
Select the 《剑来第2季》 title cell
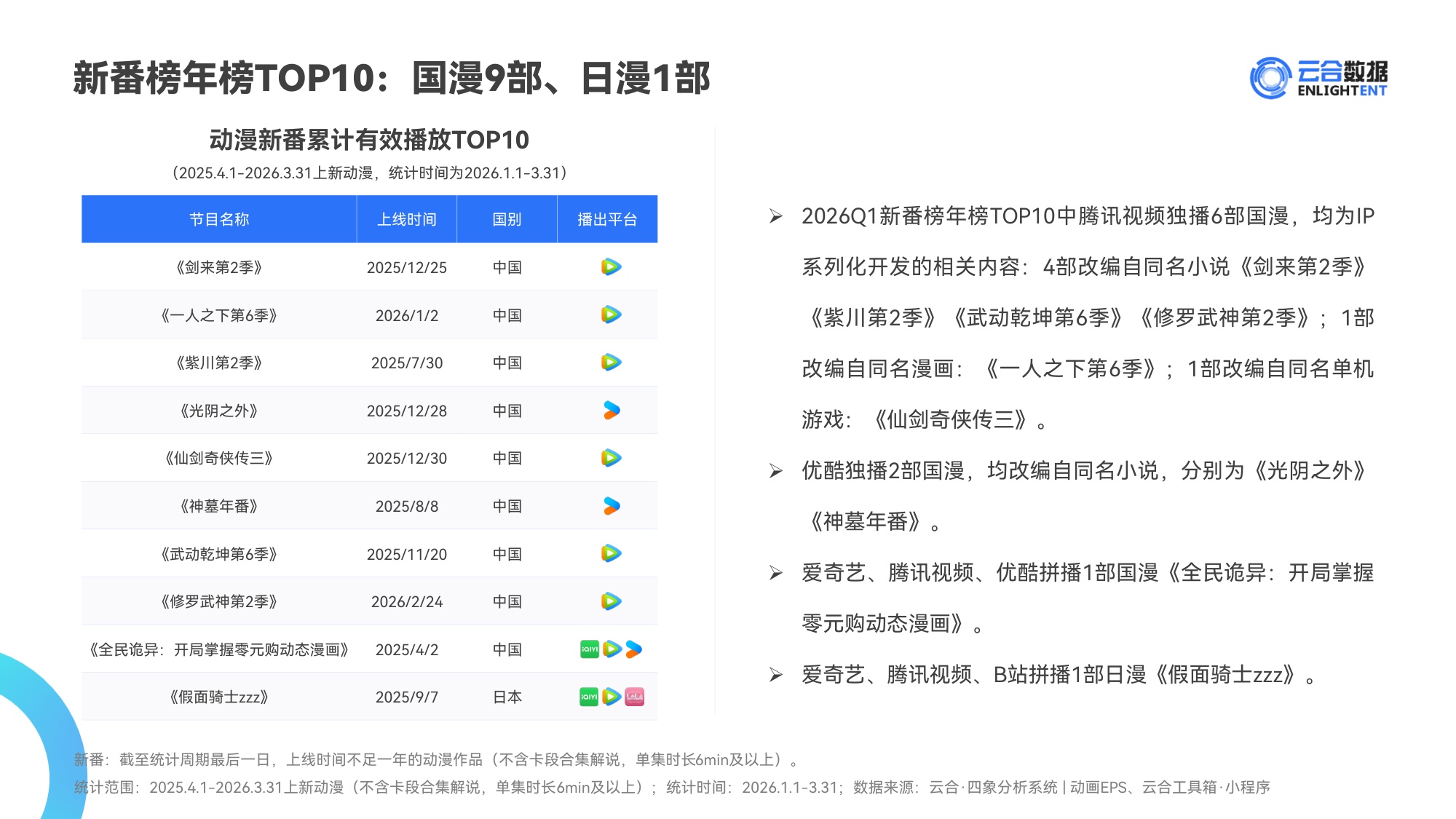tap(219, 267)
